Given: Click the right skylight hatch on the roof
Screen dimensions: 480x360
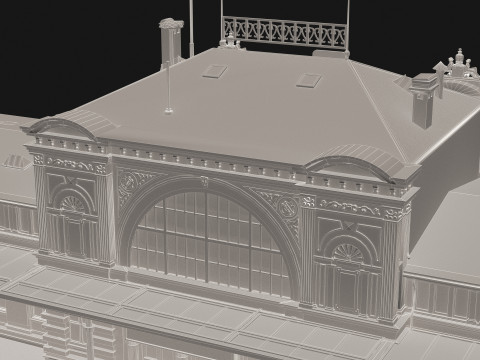Looking at the screenshot, I should [309, 80].
